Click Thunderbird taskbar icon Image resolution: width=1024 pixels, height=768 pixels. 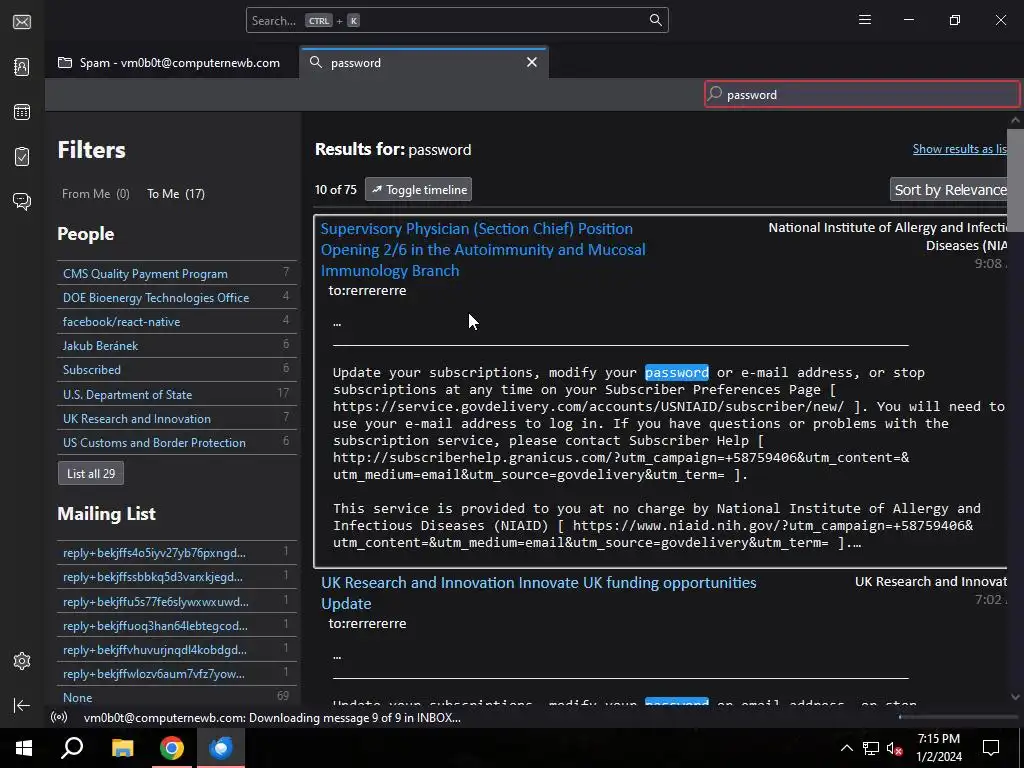click(x=221, y=748)
